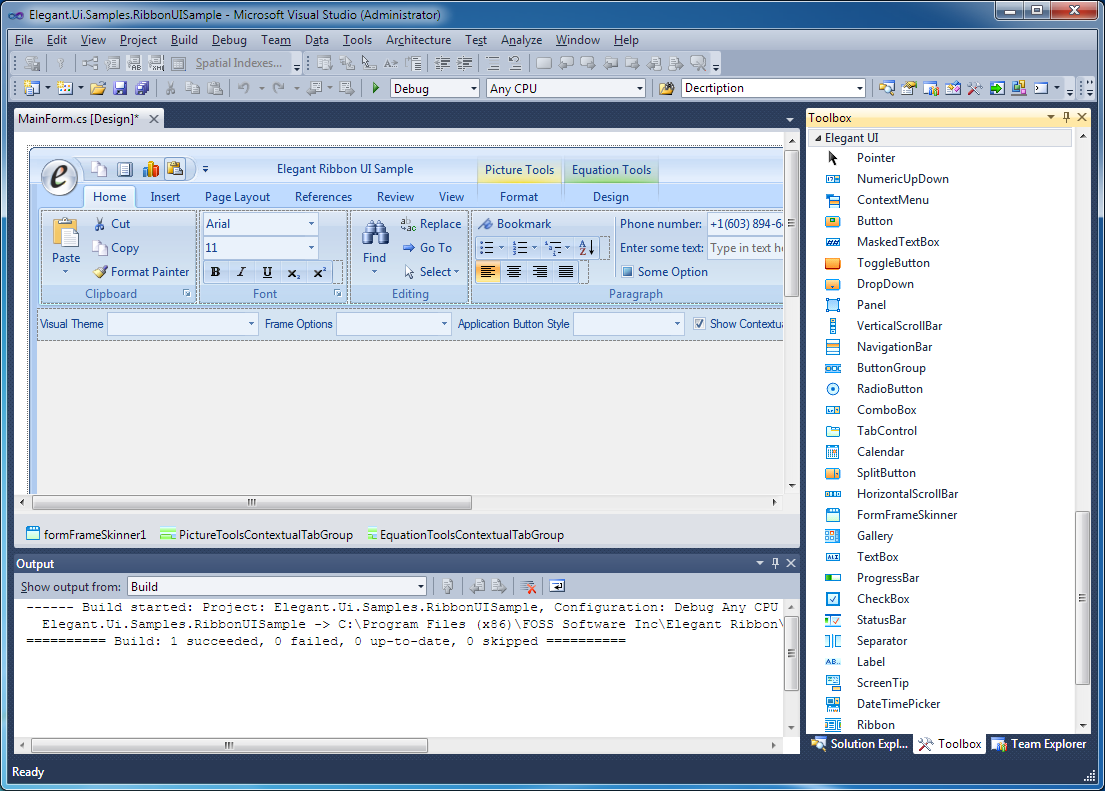
Task: Click the Phone number input field
Action: click(x=745, y=223)
